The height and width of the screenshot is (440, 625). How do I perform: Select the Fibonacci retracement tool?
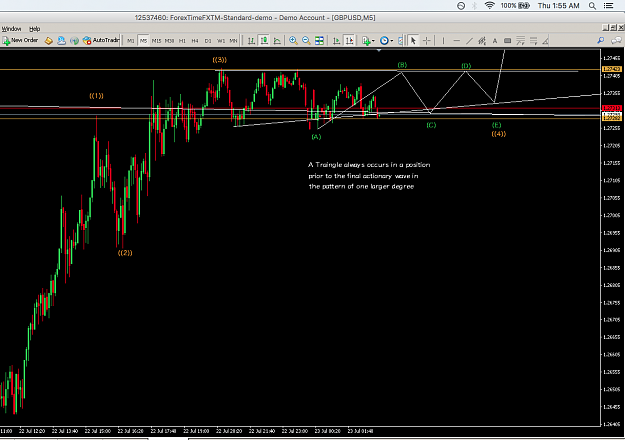520,41
